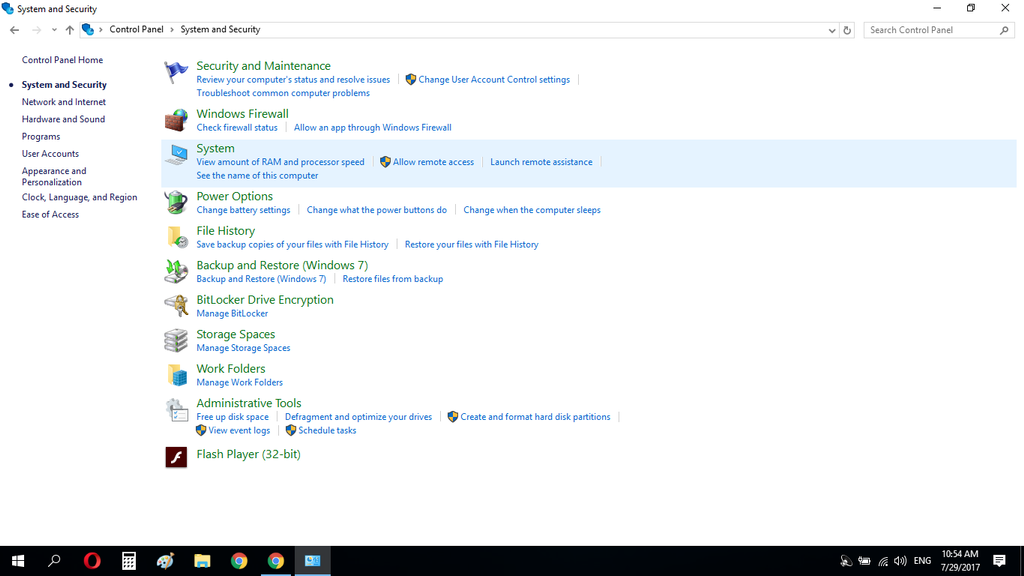Screen dimensions: 1024x576
Task: Click the Storage Spaces drives icon
Action: coord(176,340)
